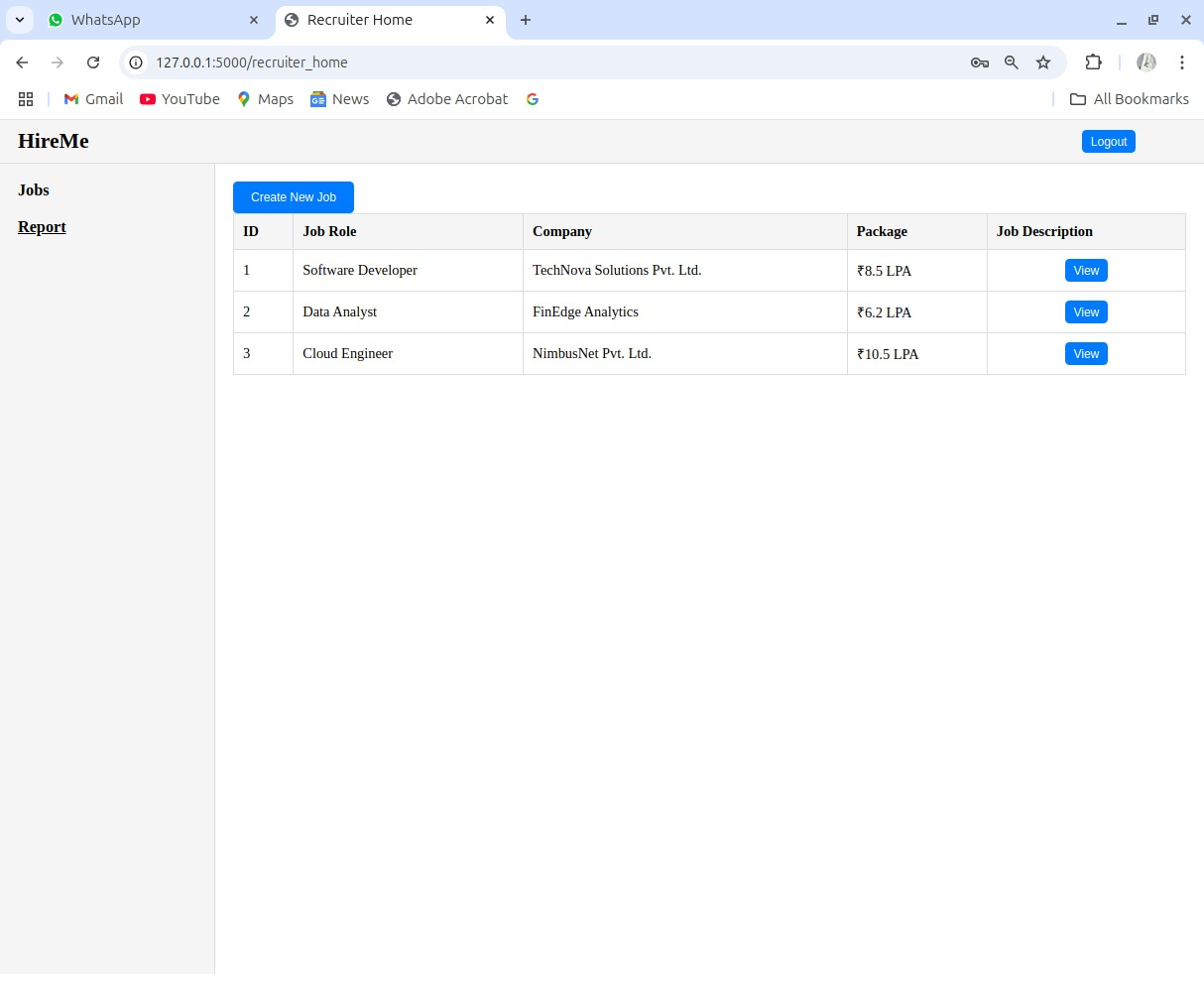
Task: Open the Extensions puzzle icon
Action: (1093, 62)
